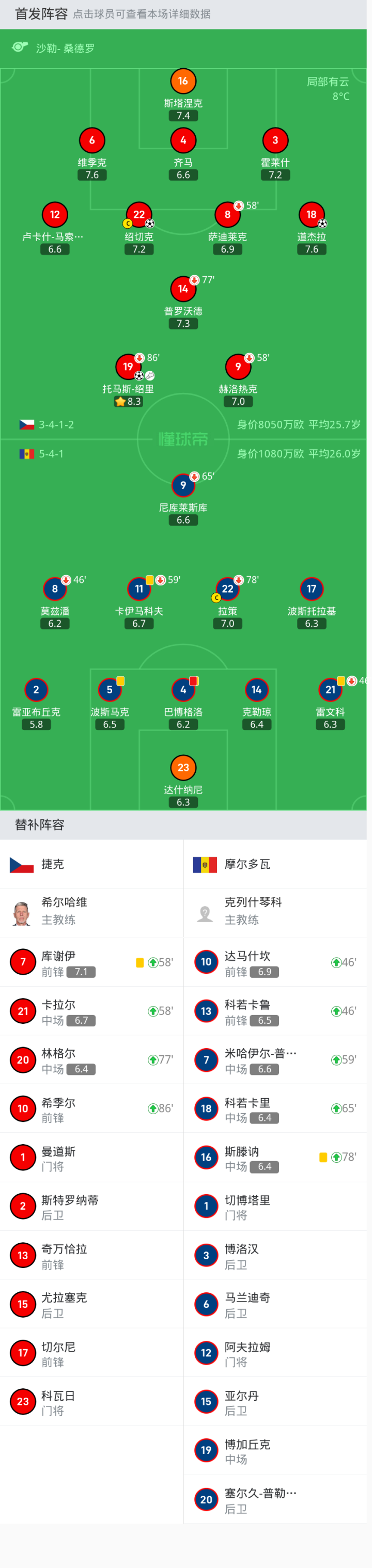Tap the number 14 普罗沃德 jersey icon
372x1568 pixels.
pos(183,289)
